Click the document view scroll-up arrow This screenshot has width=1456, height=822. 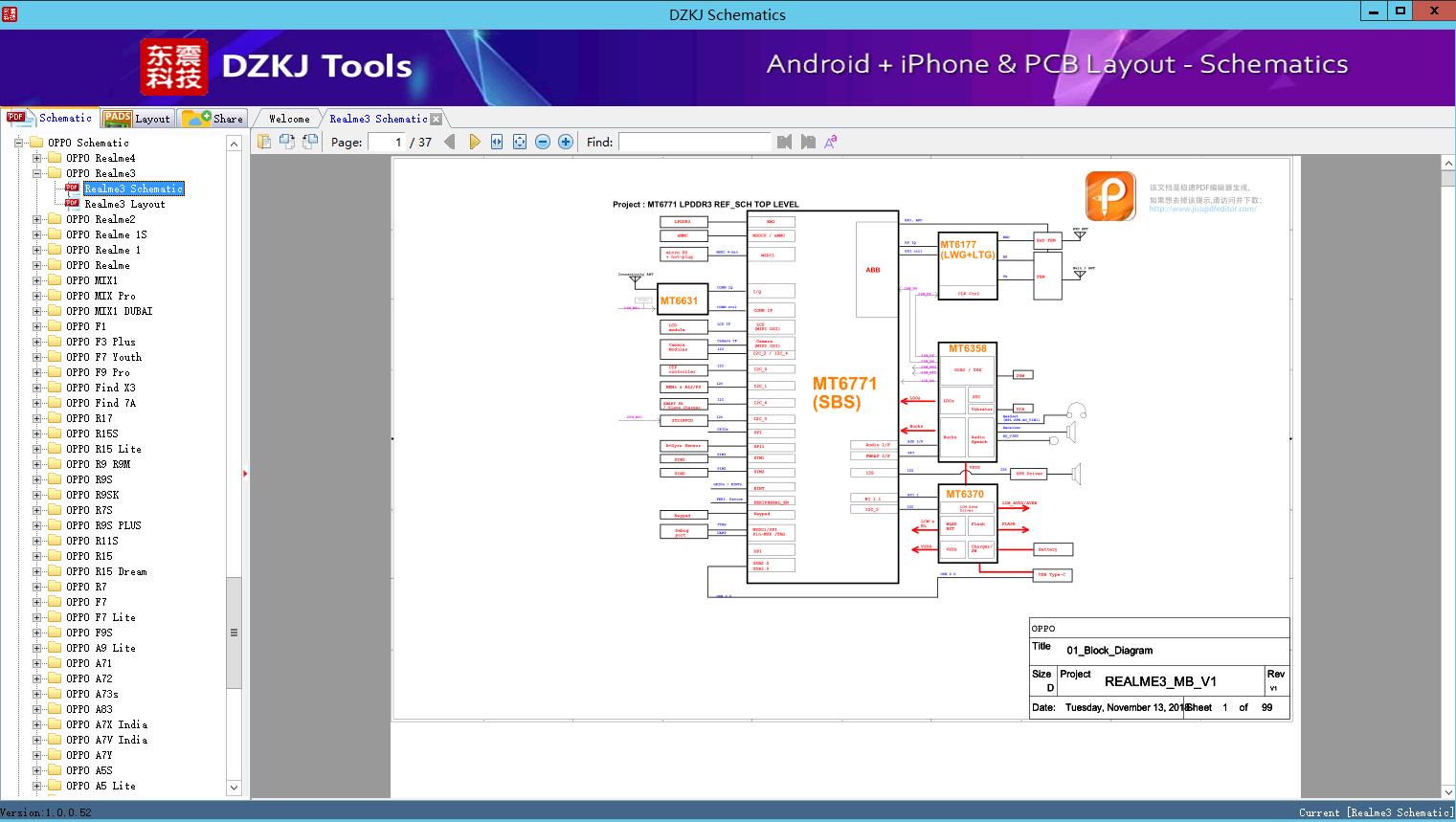tap(1448, 165)
